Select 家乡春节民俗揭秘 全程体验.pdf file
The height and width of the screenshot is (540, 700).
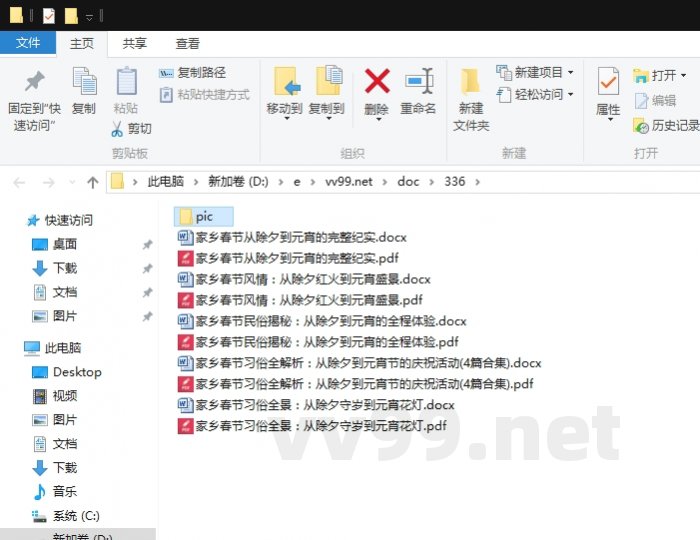(x=318, y=342)
